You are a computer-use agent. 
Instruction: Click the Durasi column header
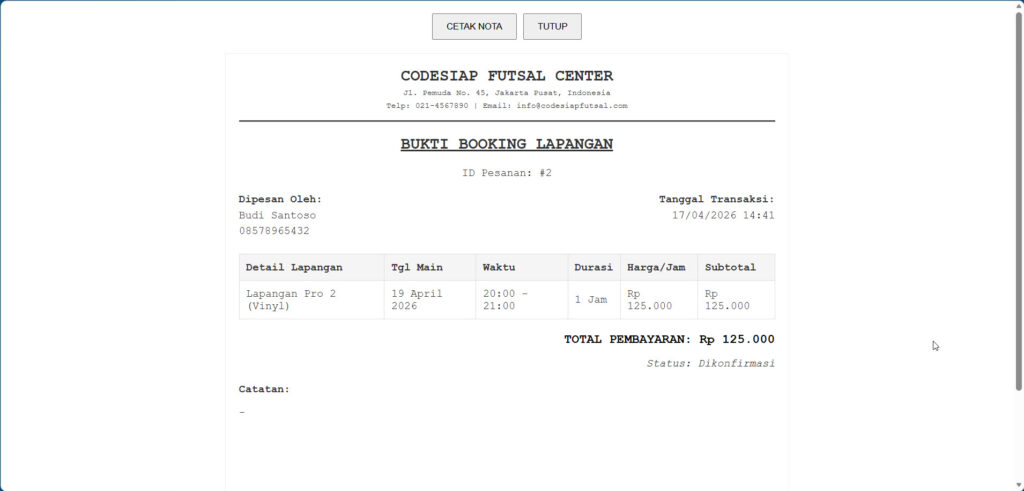593,267
